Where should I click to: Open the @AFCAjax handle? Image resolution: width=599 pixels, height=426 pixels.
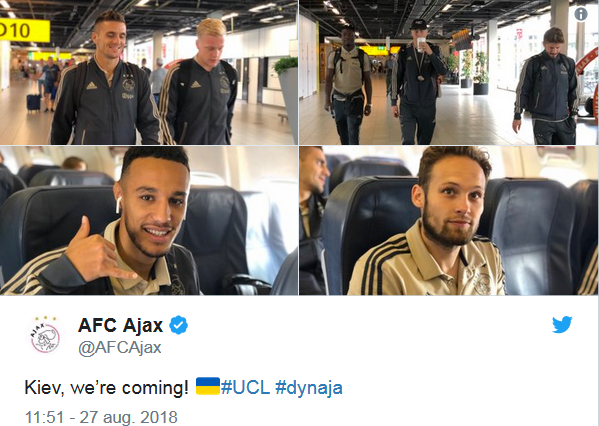tap(120, 348)
